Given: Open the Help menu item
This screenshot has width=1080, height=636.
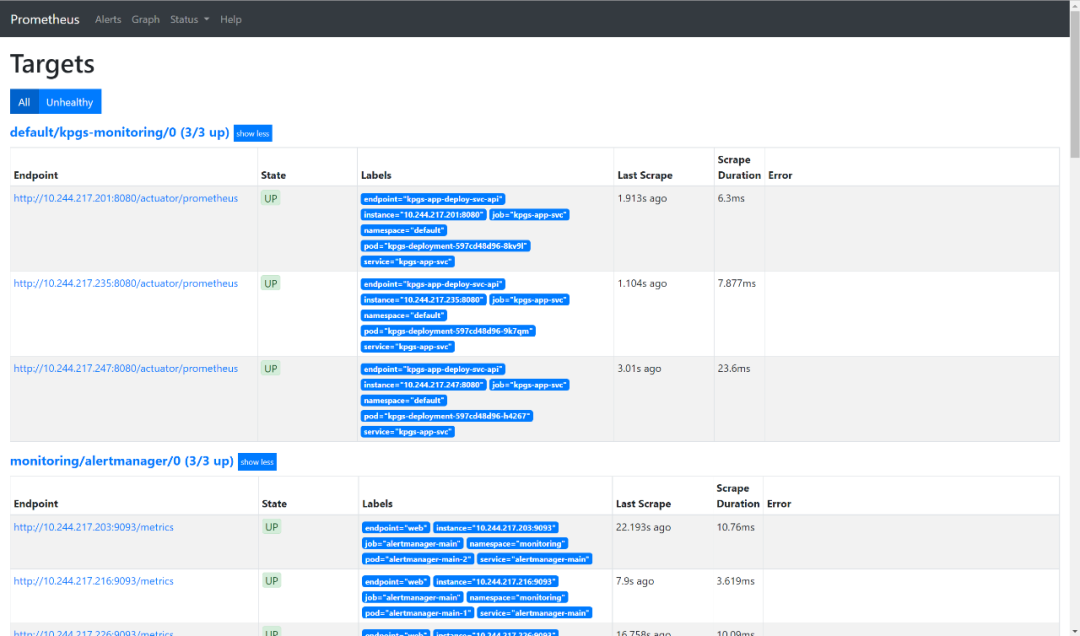Looking at the screenshot, I should [x=231, y=19].
